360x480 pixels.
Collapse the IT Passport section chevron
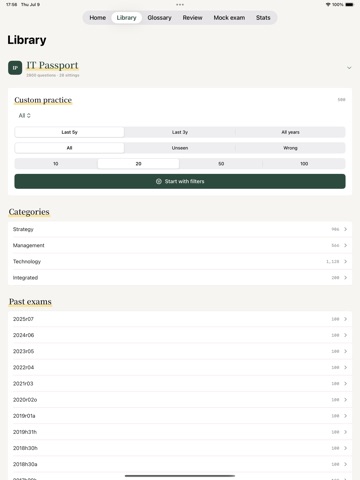[349, 68]
